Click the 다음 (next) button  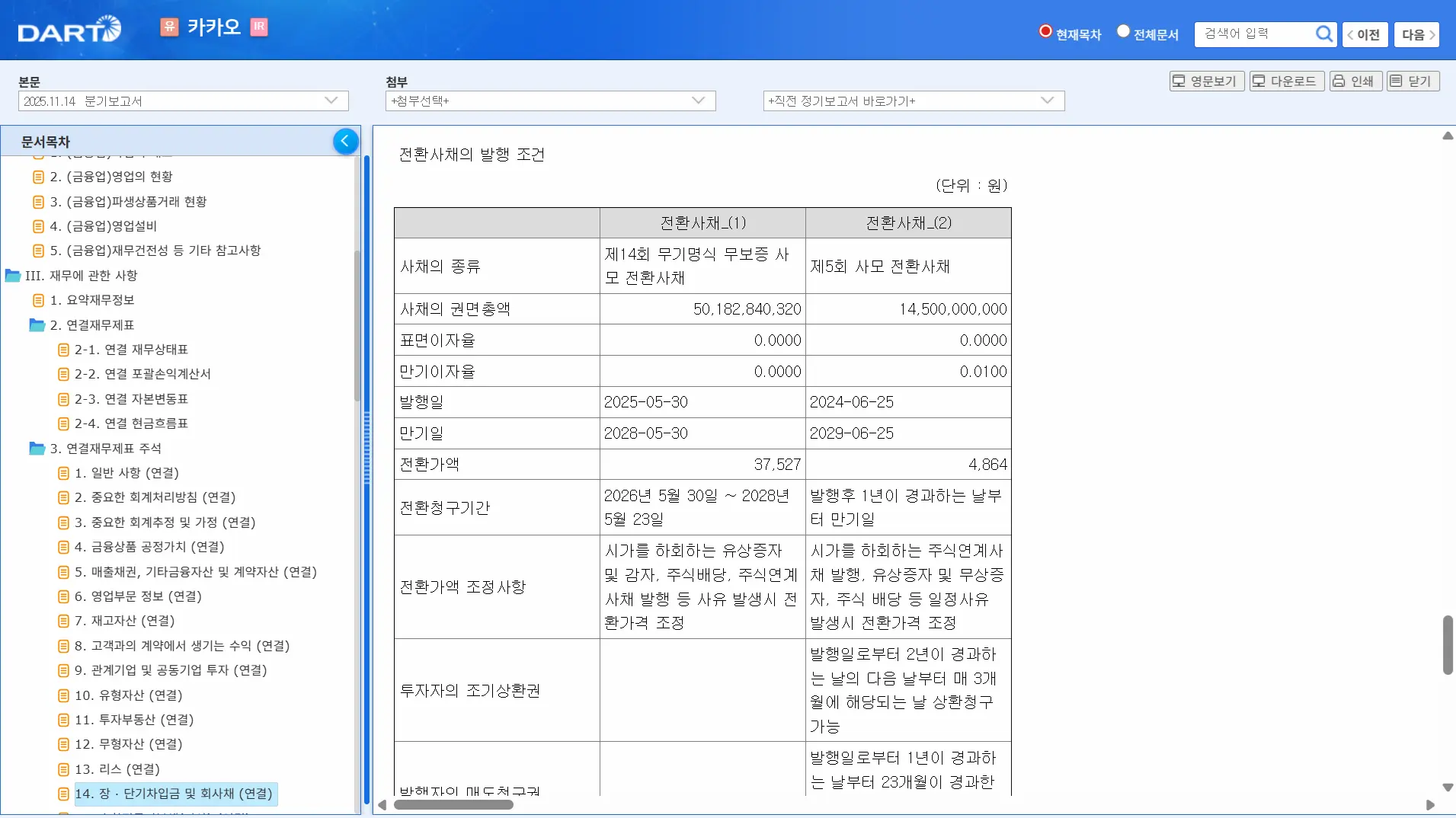1416,34
